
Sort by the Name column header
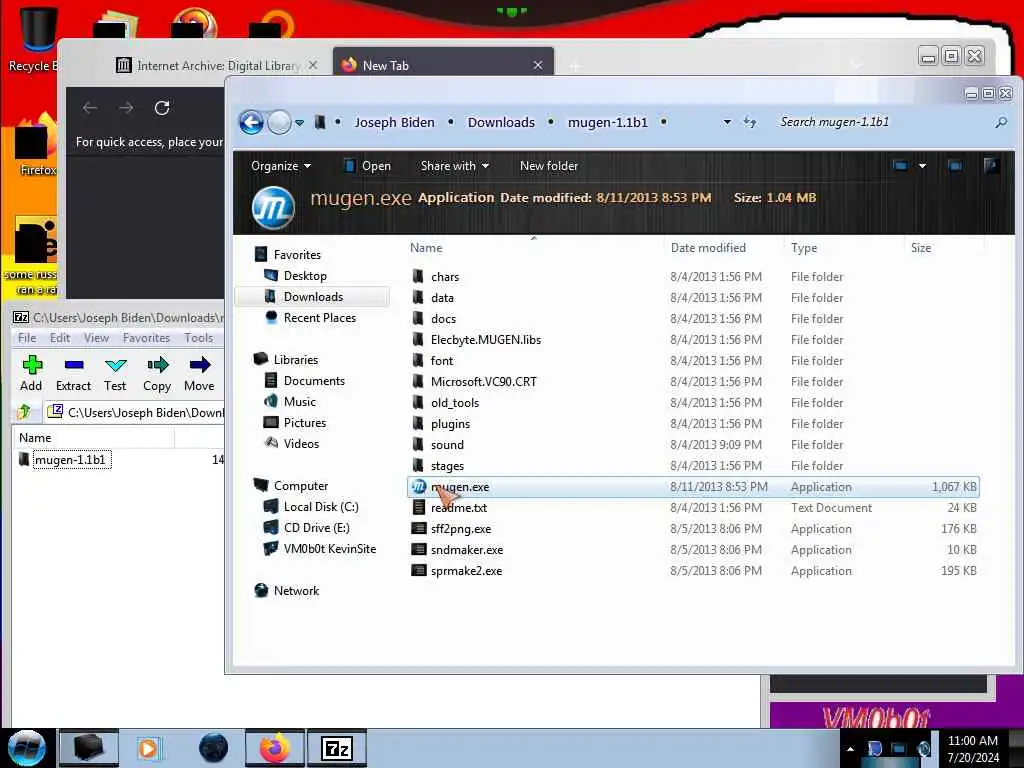point(426,248)
